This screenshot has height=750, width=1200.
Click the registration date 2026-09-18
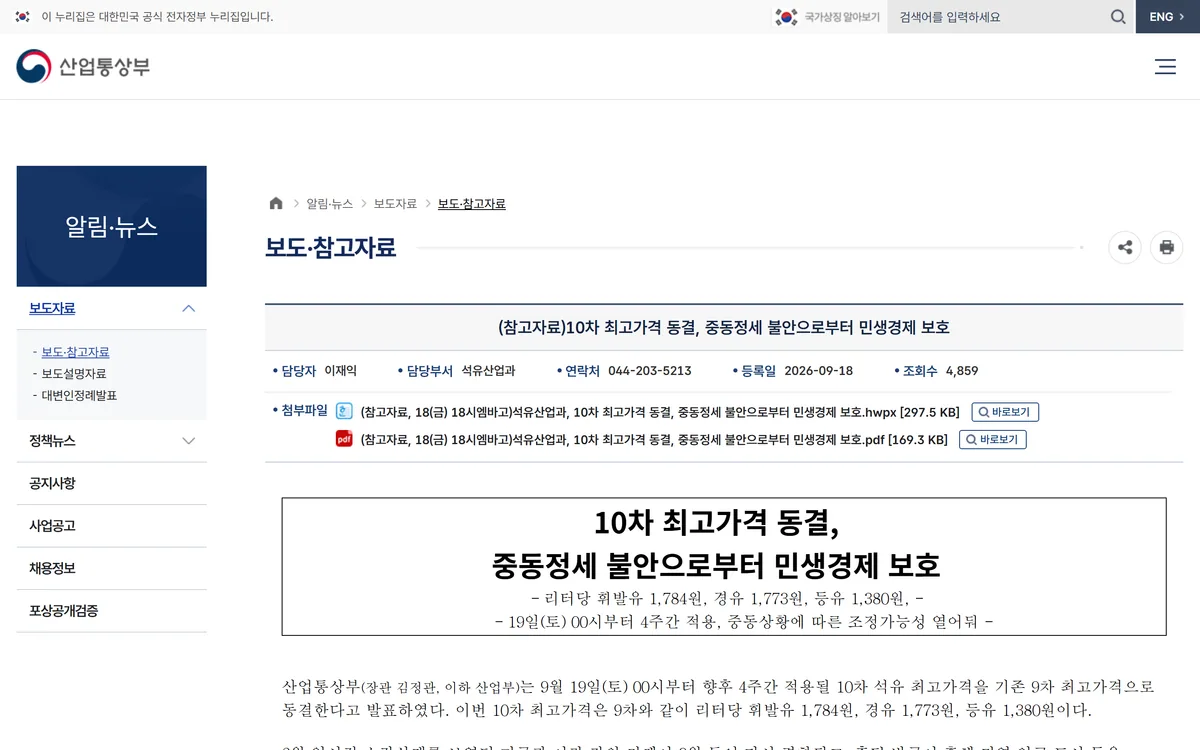coord(819,371)
